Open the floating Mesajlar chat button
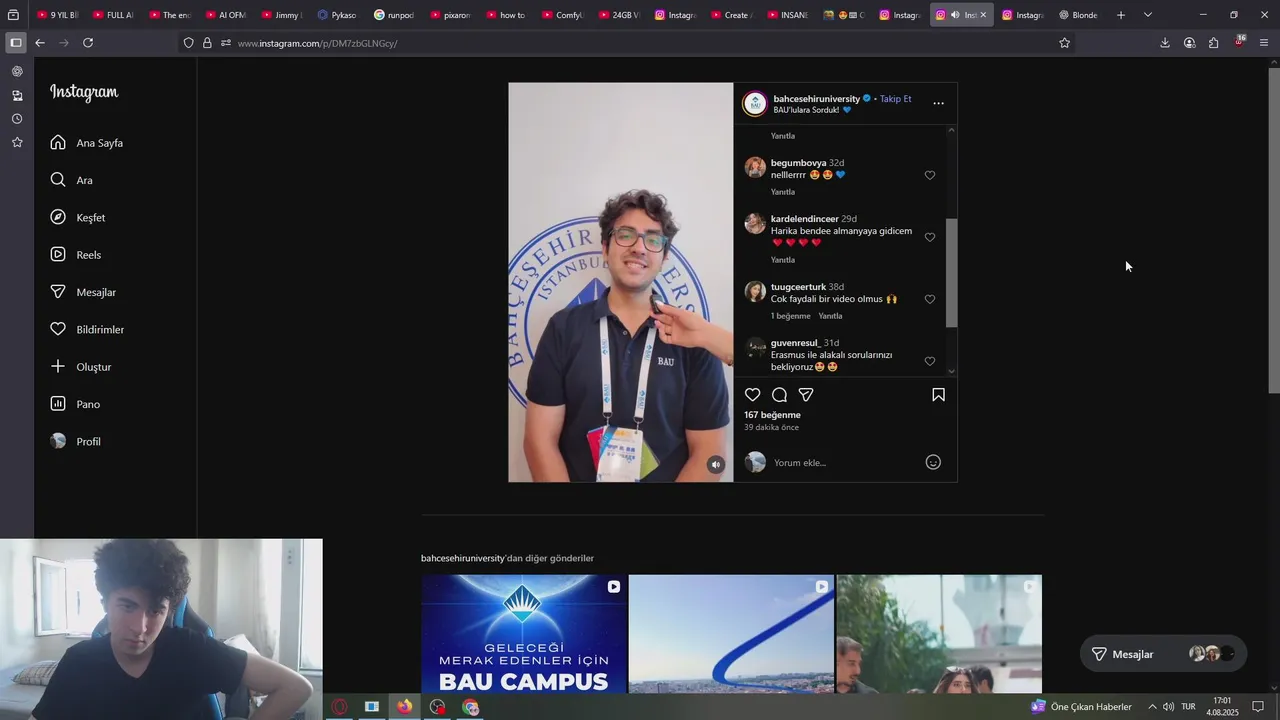This screenshot has width=1280, height=720. pos(1163,654)
